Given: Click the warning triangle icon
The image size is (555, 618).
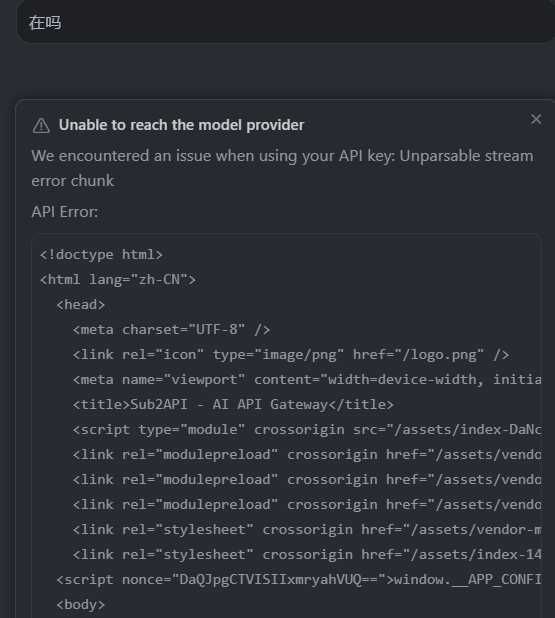Looking at the screenshot, I should [x=41, y=126].
